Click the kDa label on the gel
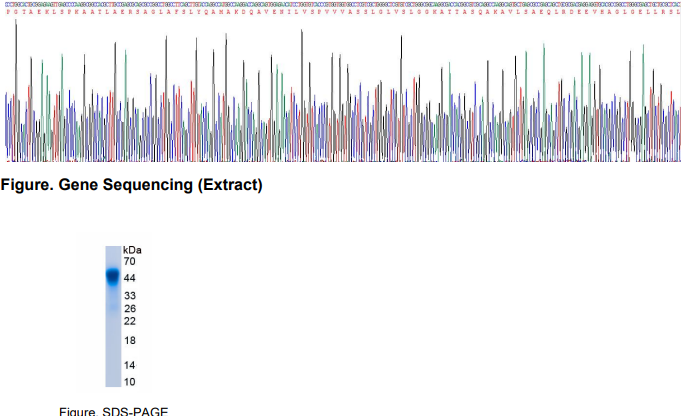691x416 pixels. [132, 250]
